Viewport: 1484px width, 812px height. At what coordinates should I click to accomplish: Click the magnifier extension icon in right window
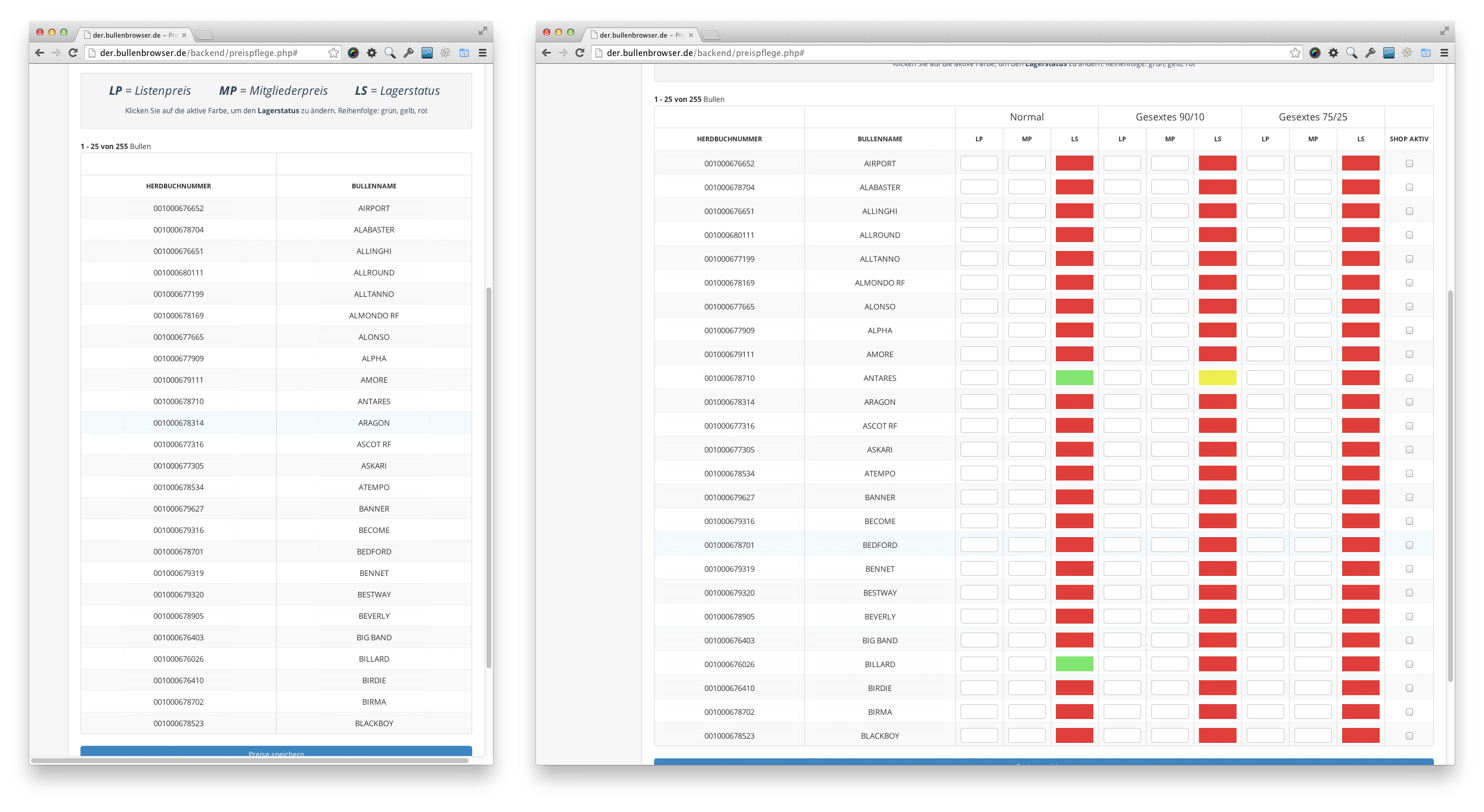coord(1352,53)
